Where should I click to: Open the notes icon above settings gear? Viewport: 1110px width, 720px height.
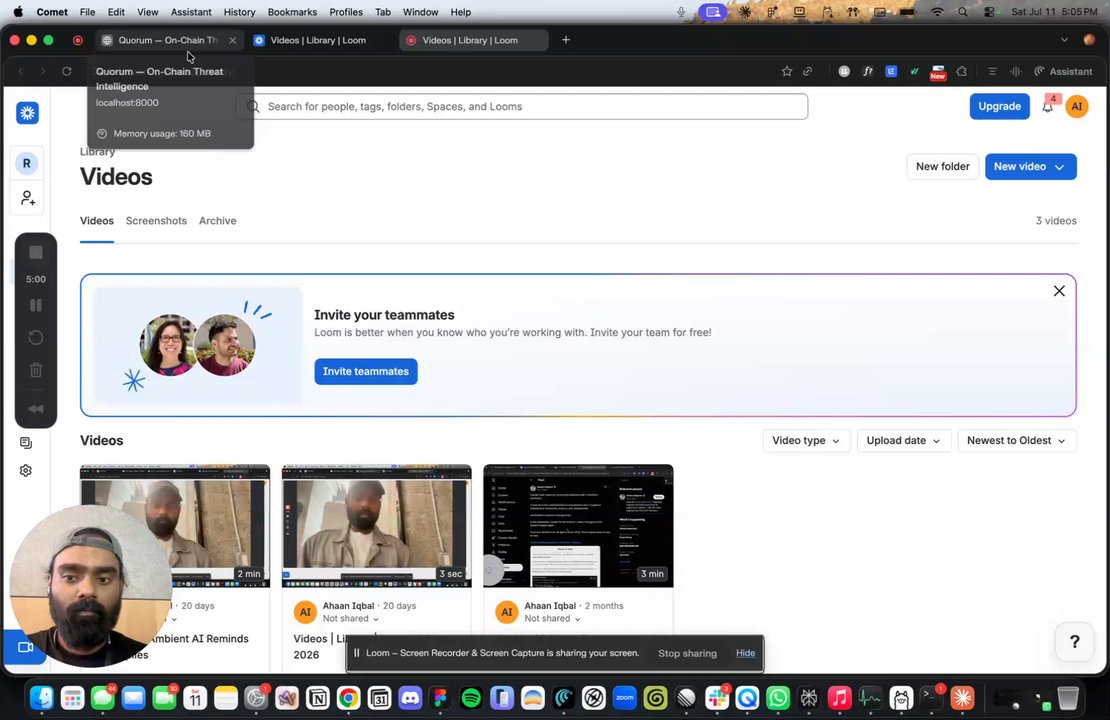[26, 443]
